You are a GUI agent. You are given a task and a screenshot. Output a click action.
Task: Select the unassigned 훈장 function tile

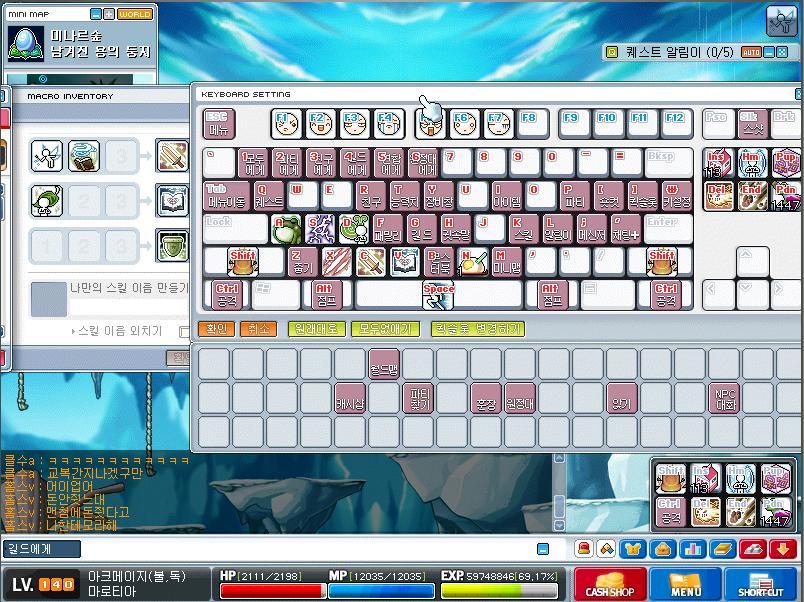pyautogui.click(x=486, y=398)
